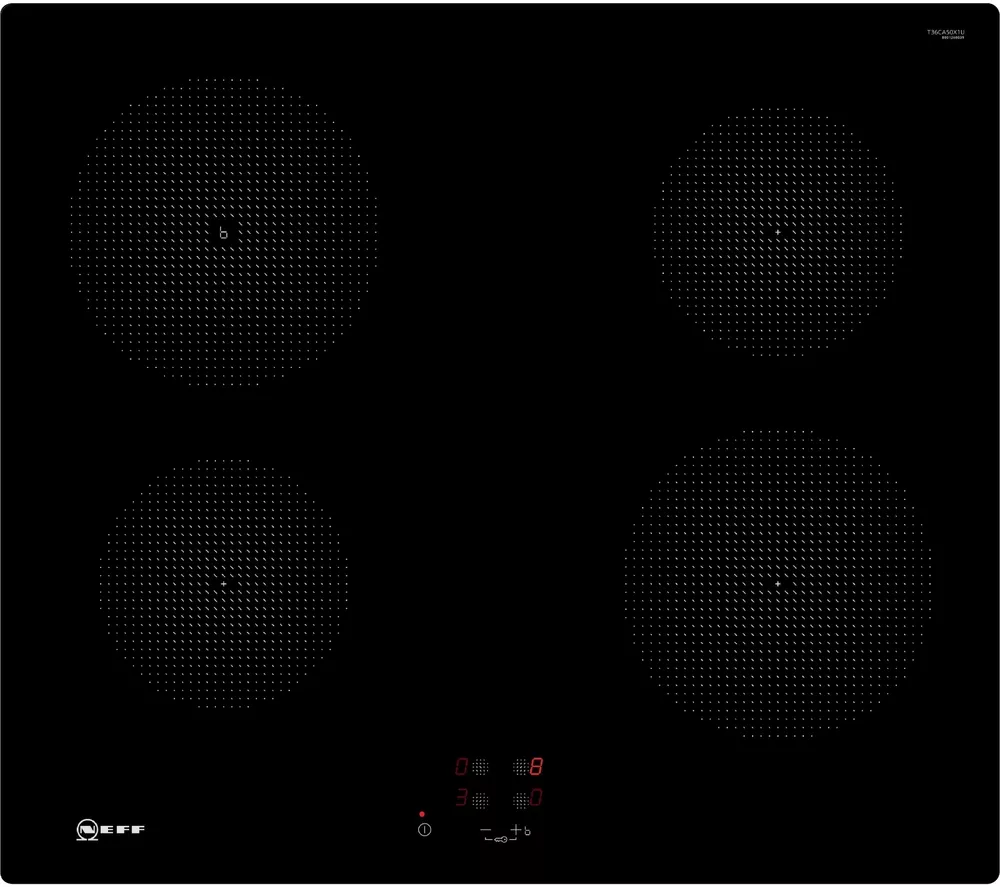Image resolution: width=1000 pixels, height=887 pixels.
Task: Tap the center cross of top-right zone
Action: 777,232
